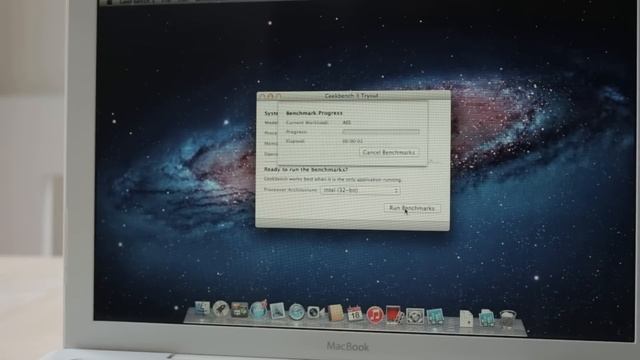
Task: Click the teal app icon left of the Dock divider
Action: pyautogui.click(x=436, y=317)
